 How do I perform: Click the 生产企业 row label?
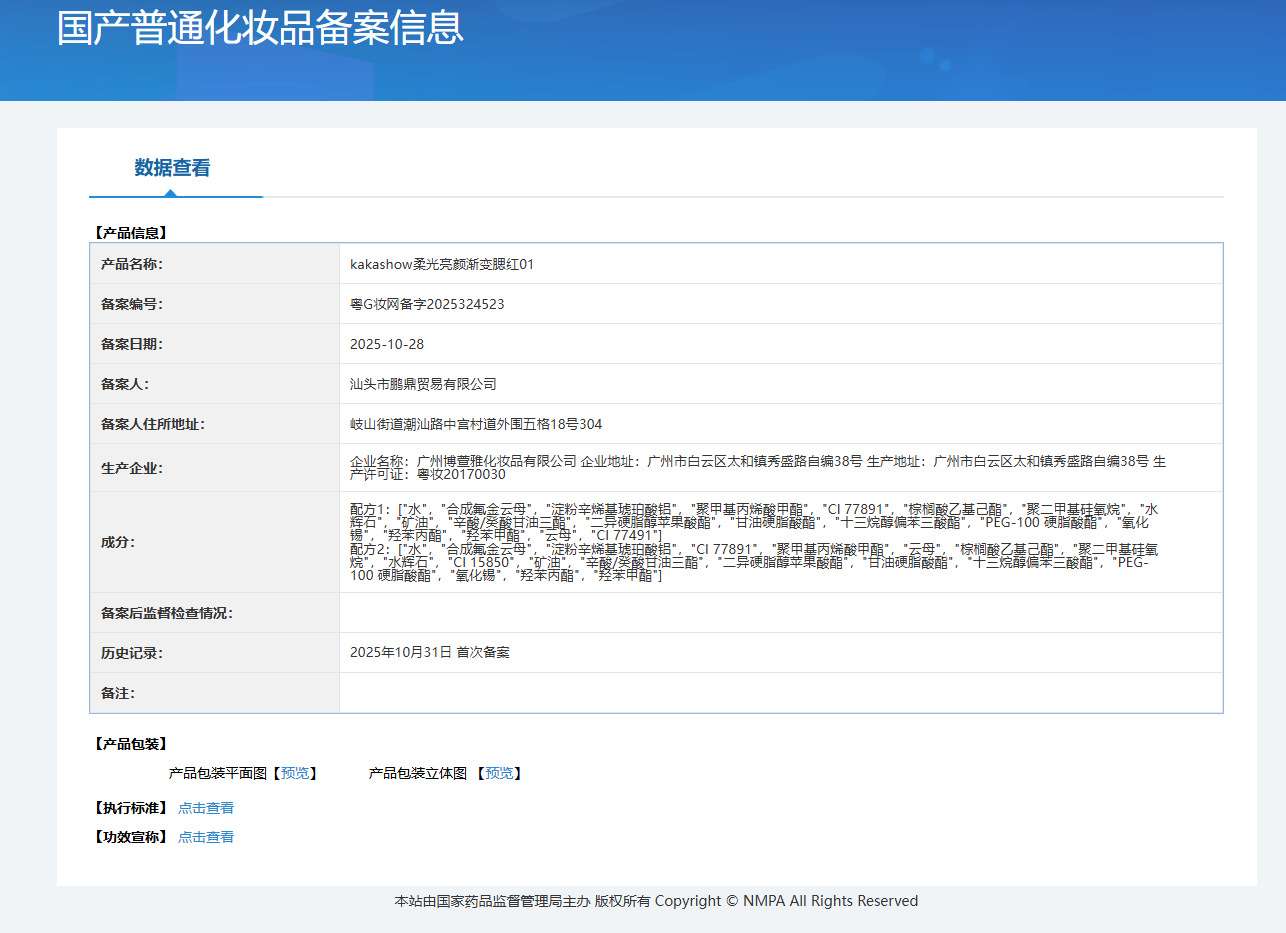tap(132, 468)
